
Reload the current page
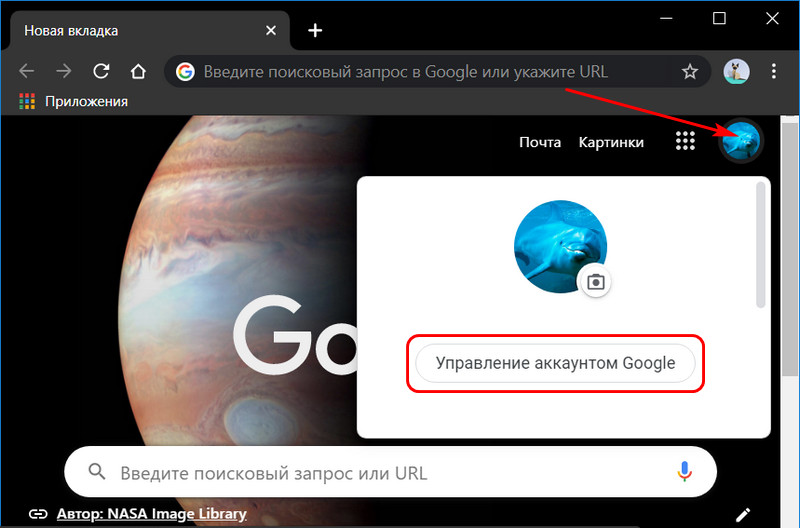tap(101, 71)
